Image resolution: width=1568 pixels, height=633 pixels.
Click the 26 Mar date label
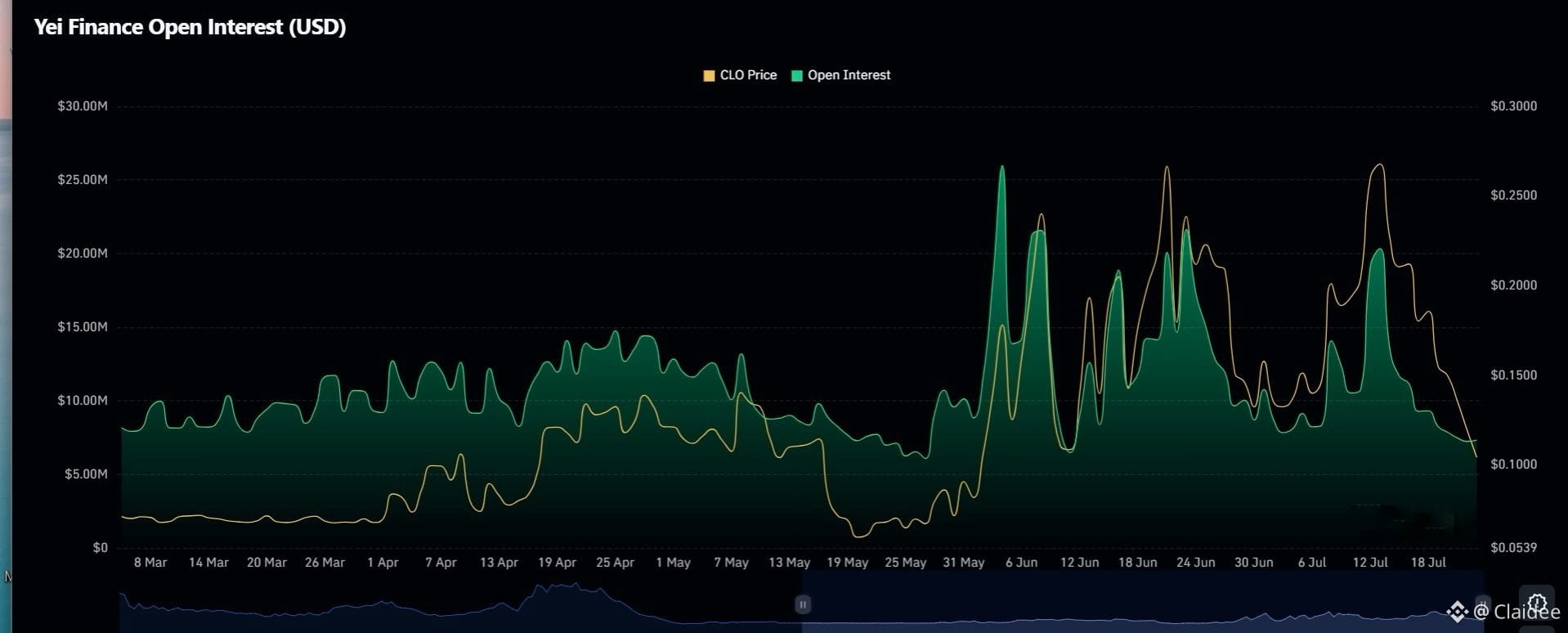(325, 563)
